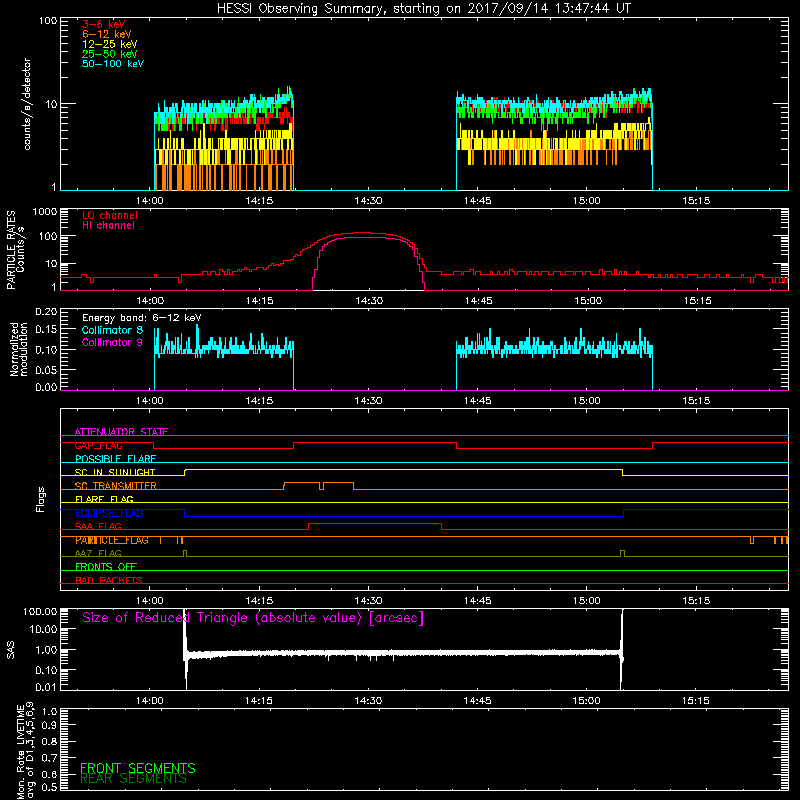This screenshot has width=800, height=800.
Task: Click the REAR SEGMENTS legend label
Action: click(133, 779)
